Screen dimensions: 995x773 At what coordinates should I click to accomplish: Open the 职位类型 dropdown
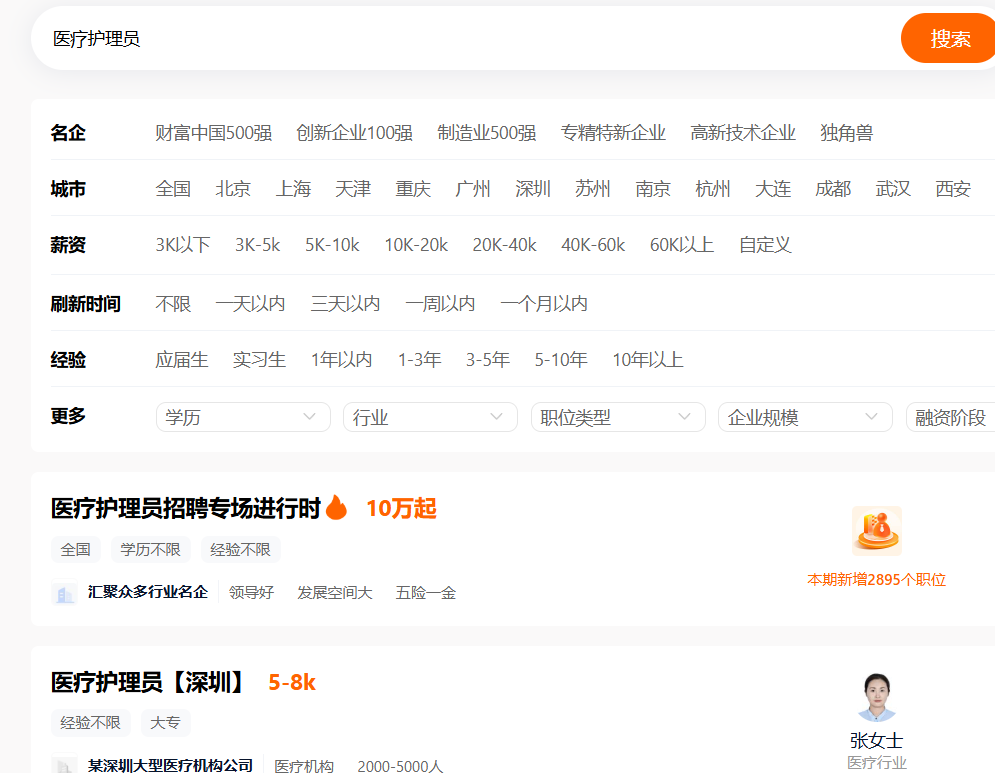[618, 417]
